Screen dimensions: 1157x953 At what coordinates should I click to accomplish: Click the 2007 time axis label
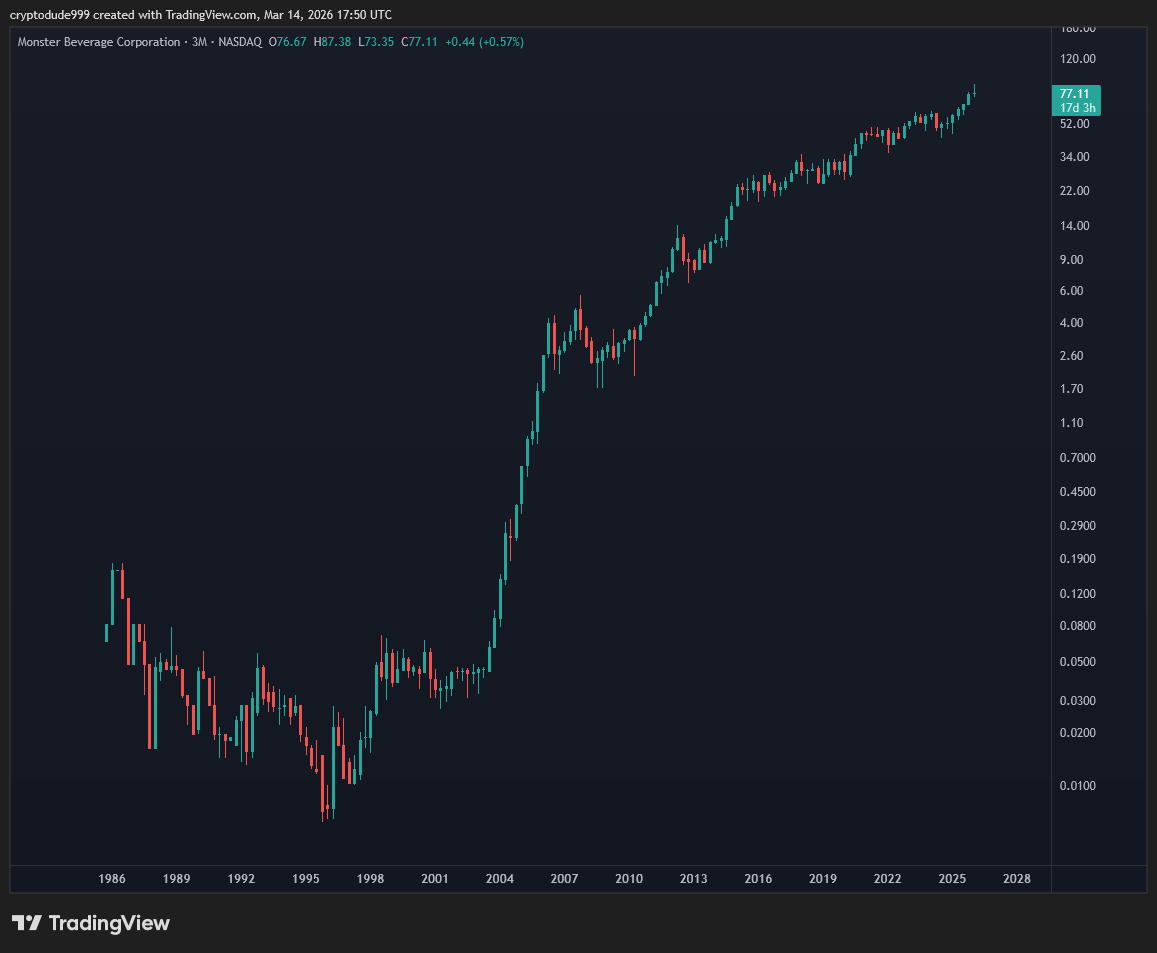pos(564,879)
